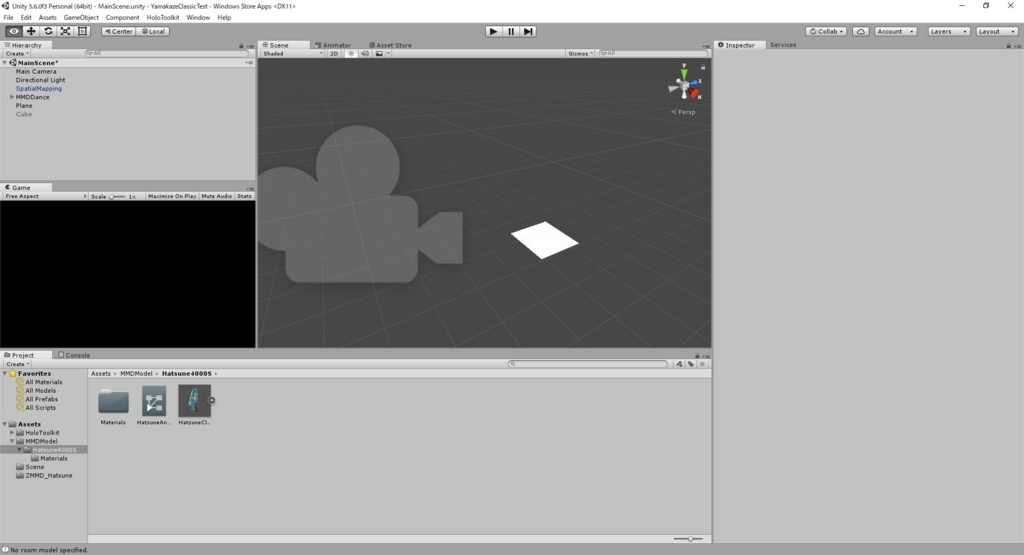This screenshot has width=1024, height=555.
Task: Click the white plane in scene
Action: (544, 240)
